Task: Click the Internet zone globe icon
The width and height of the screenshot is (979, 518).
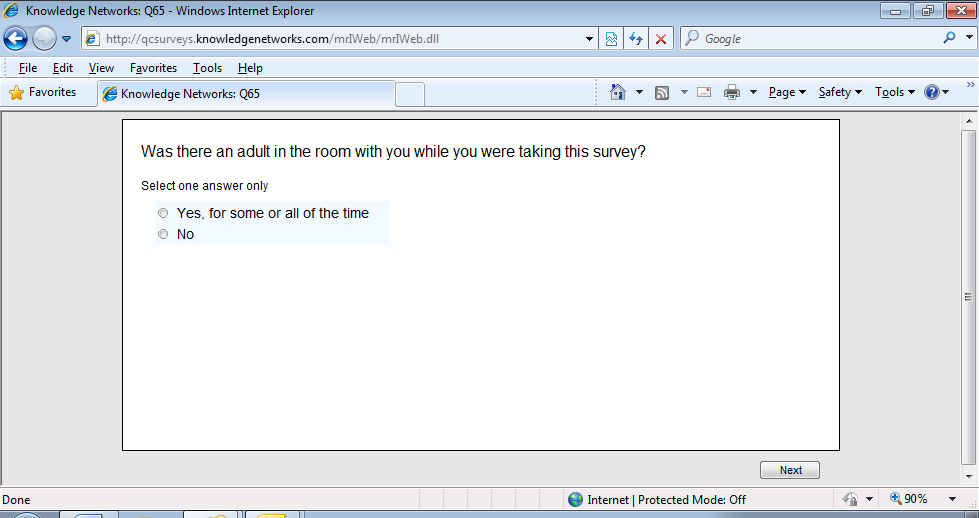Action: 575,499
